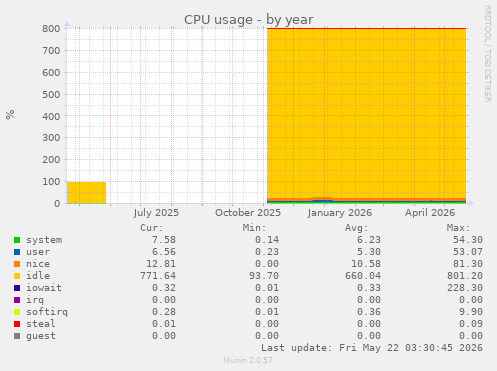This screenshot has width=497, height=371.
Task: Click the system maximum value 54.30
Action: (468, 240)
